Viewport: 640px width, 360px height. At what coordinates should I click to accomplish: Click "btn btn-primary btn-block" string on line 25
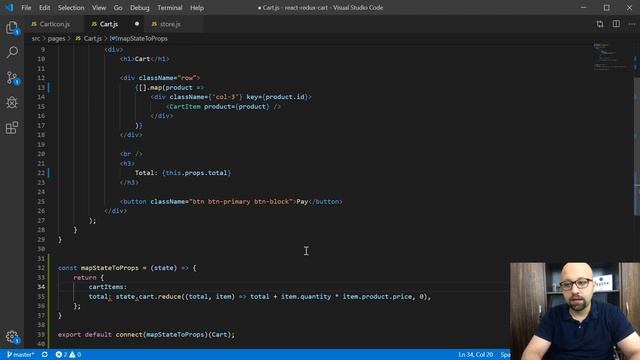(x=241, y=202)
